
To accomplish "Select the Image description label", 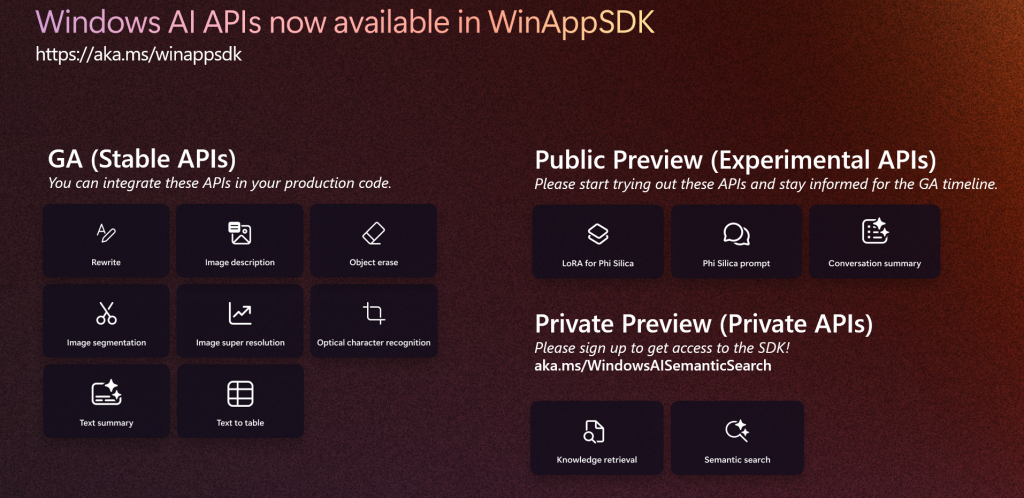I will (x=240, y=262).
